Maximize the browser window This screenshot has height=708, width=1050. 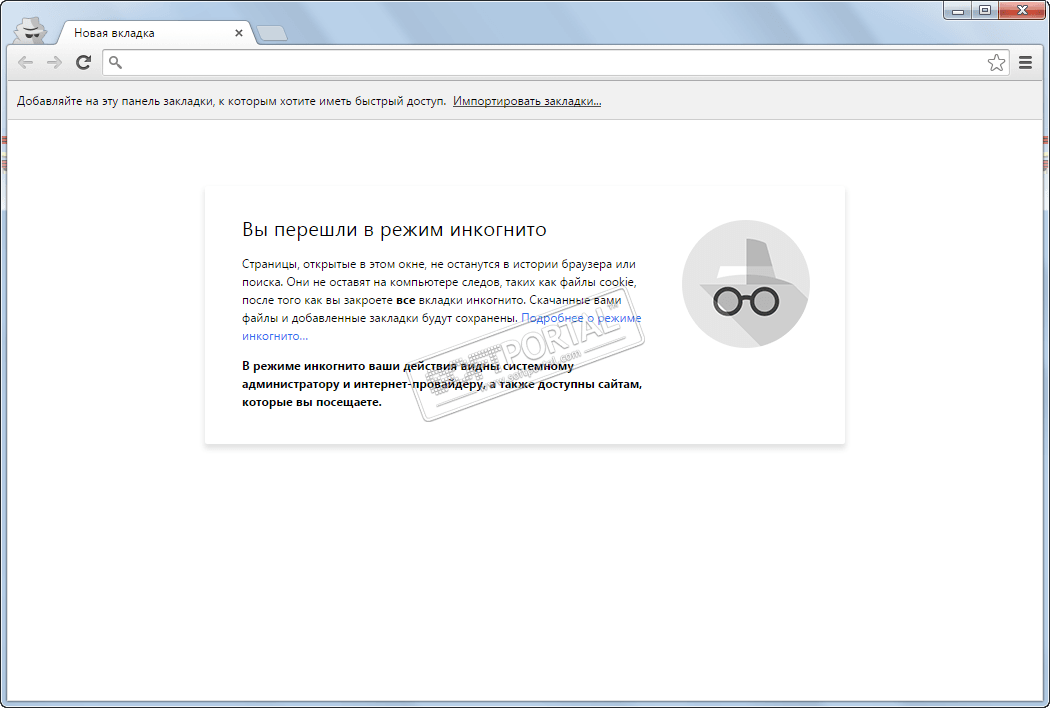(x=984, y=10)
